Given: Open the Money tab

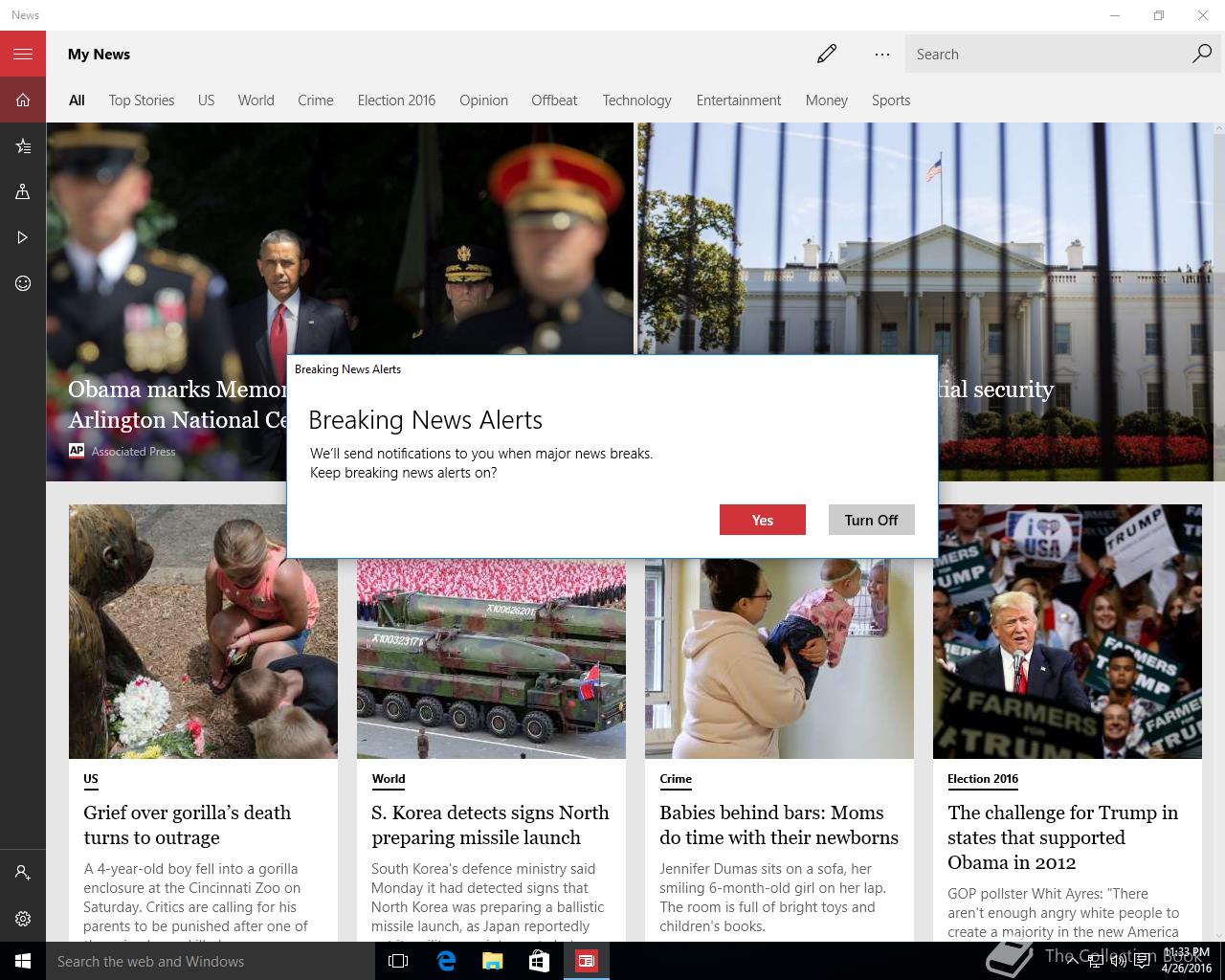Looking at the screenshot, I should click(x=826, y=100).
